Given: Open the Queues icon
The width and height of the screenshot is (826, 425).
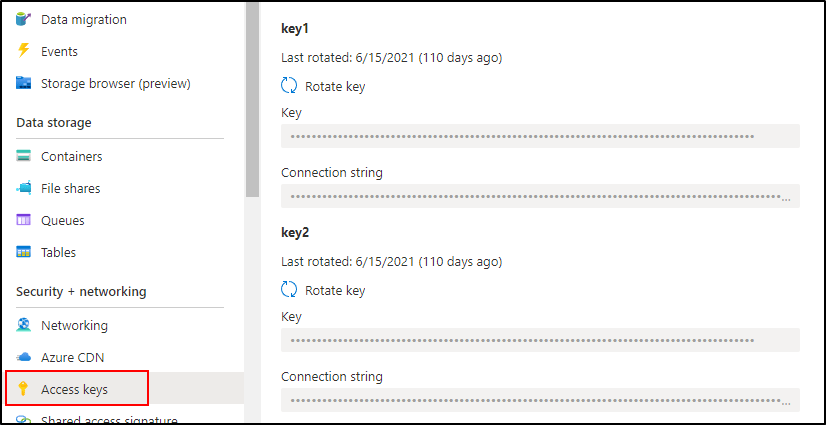Looking at the screenshot, I should coord(24,220).
